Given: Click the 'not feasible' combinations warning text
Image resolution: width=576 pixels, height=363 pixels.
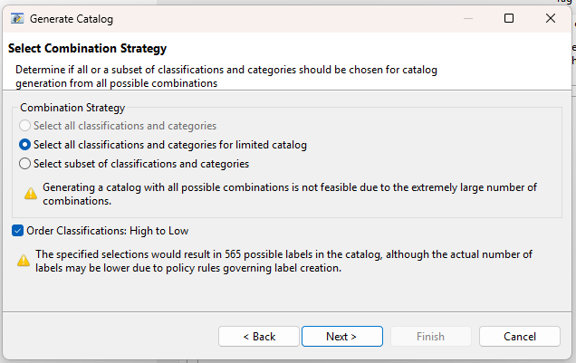Looking at the screenshot, I should pos(289,194).
